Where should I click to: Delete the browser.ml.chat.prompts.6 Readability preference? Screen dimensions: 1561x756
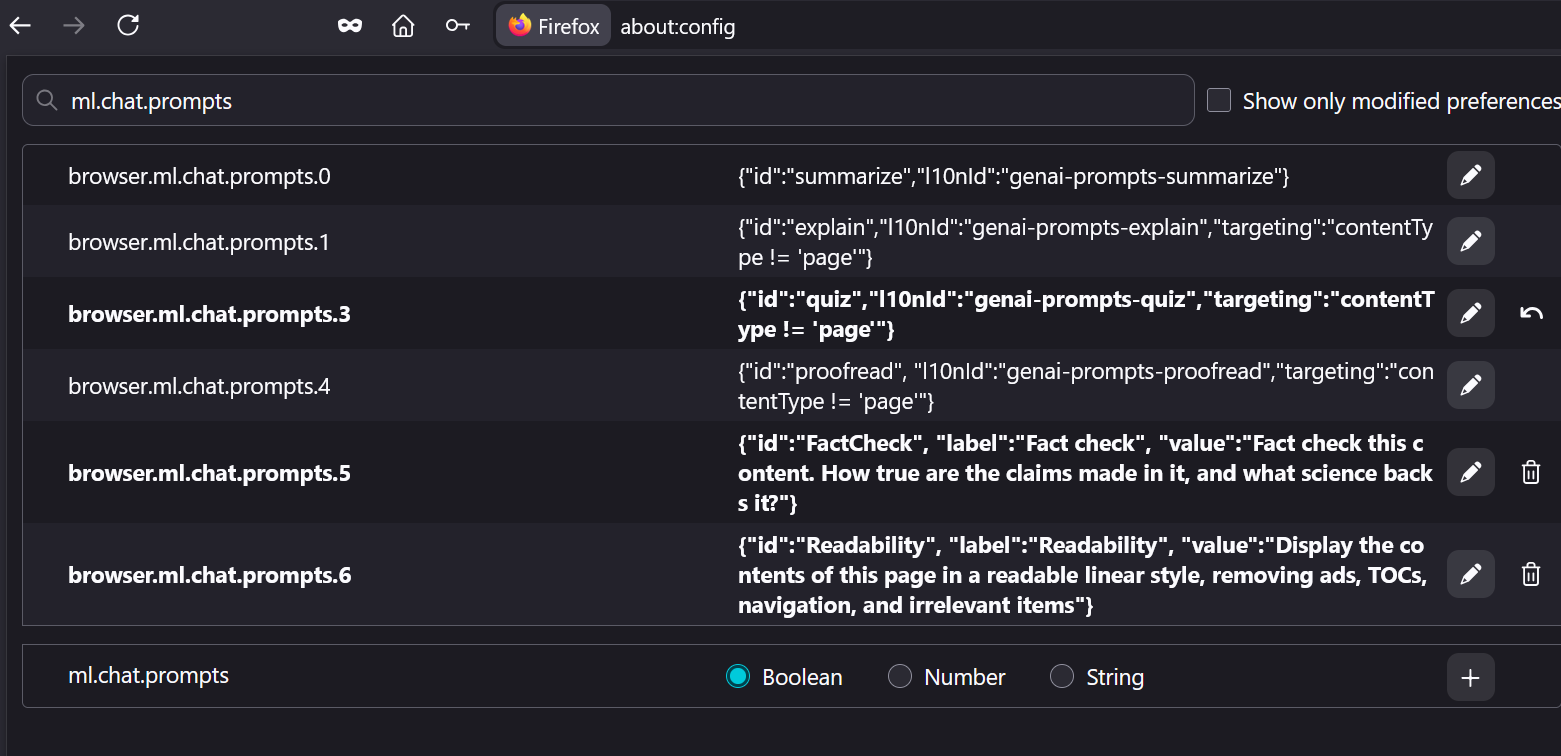pos(1531,574)
